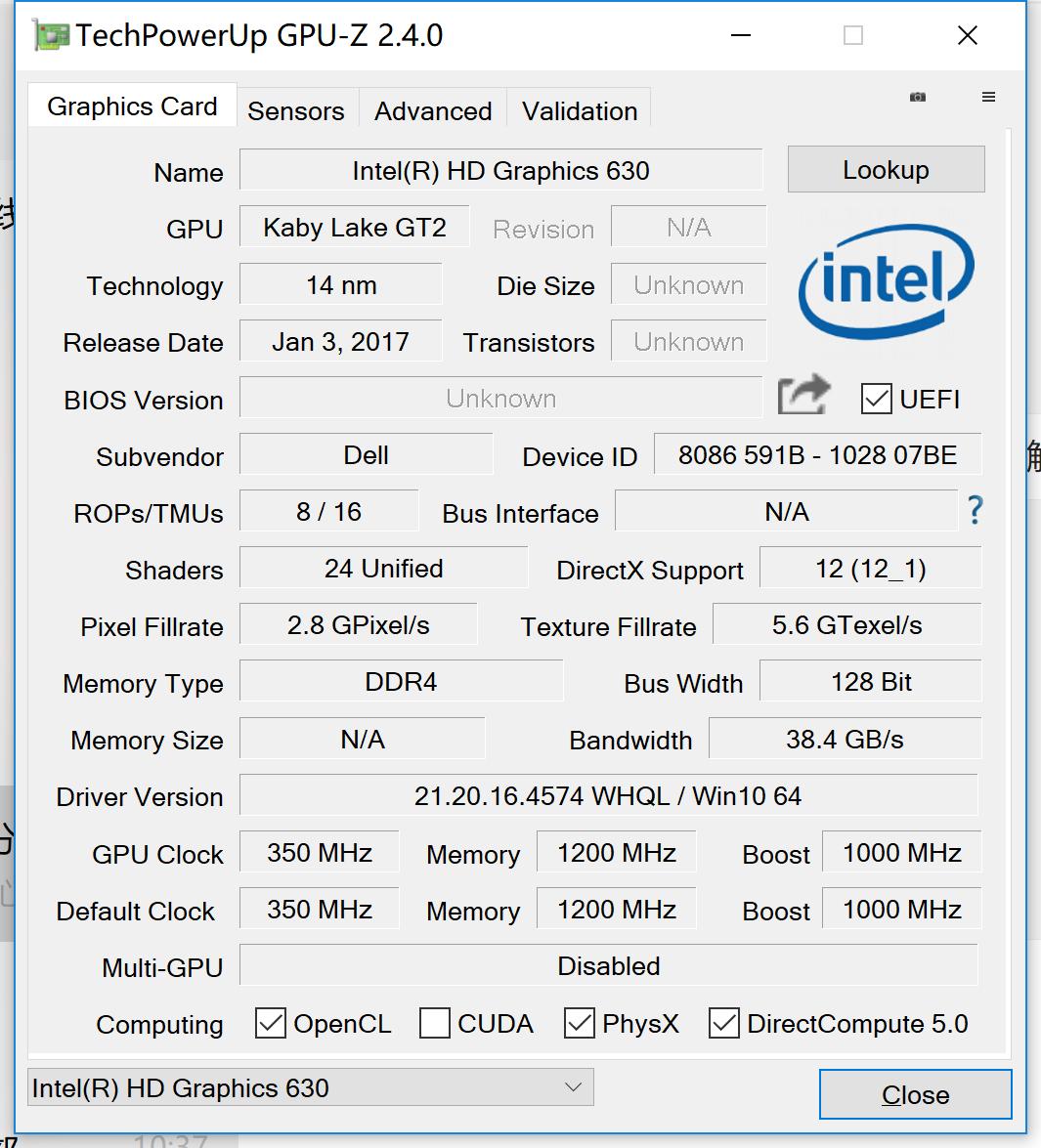The height and width of the screenshot is (1148, 1041).
Task: Click the camera screenshot icon
Action: pyautogui.click(x=917, y=98)
